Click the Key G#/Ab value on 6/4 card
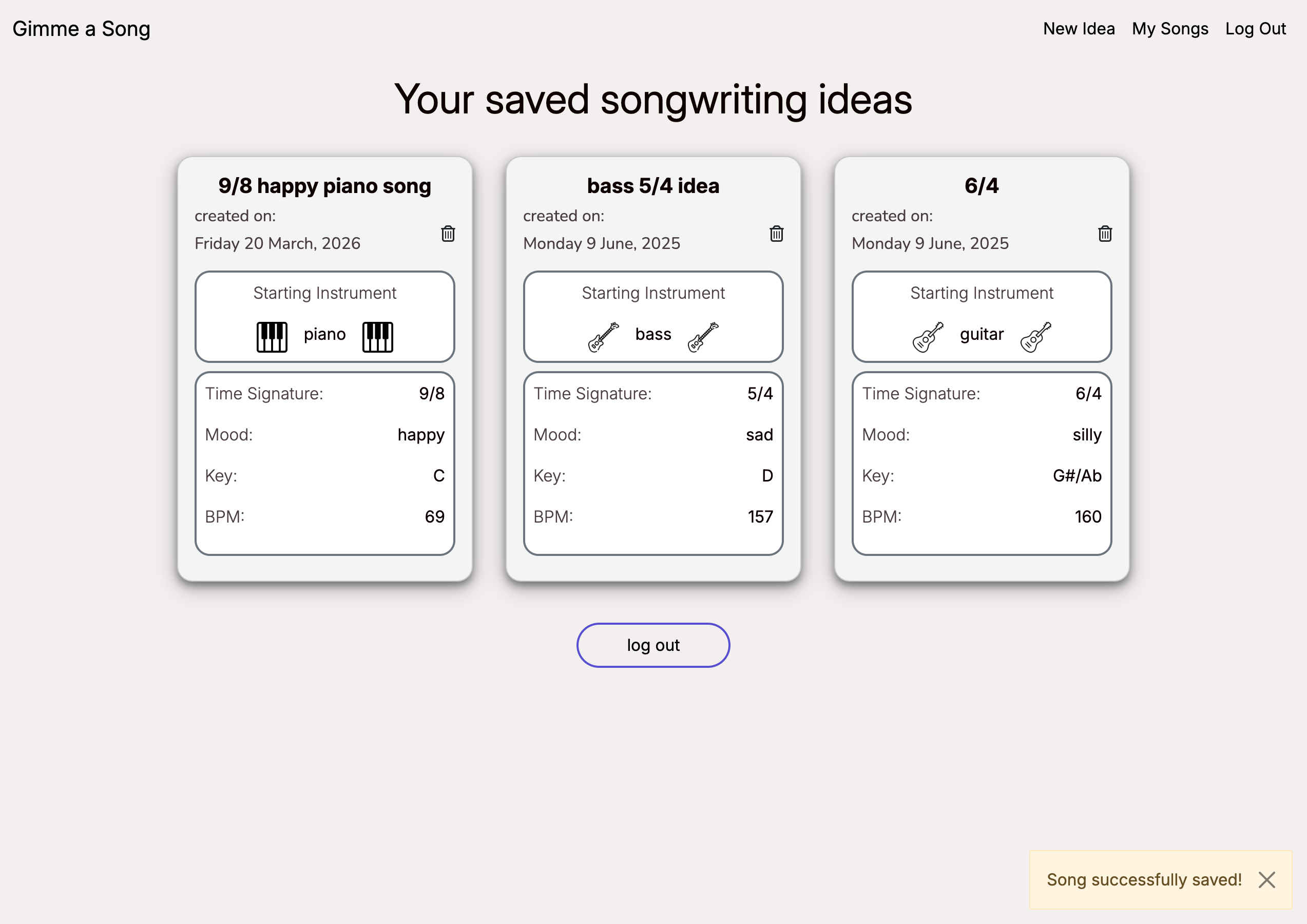Image resolution: width=1307 pixels, height=924 pixels. pos(1077,476)
